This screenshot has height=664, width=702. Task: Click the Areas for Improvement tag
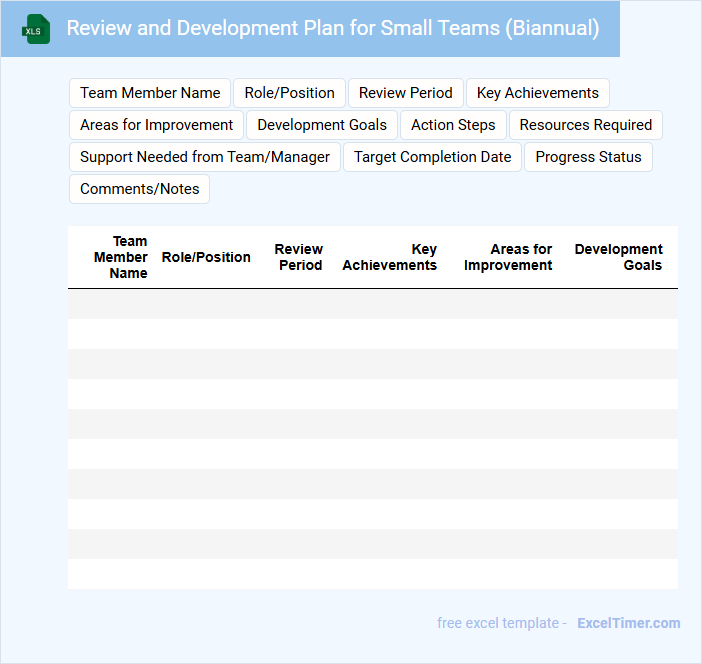click(156, 125)
